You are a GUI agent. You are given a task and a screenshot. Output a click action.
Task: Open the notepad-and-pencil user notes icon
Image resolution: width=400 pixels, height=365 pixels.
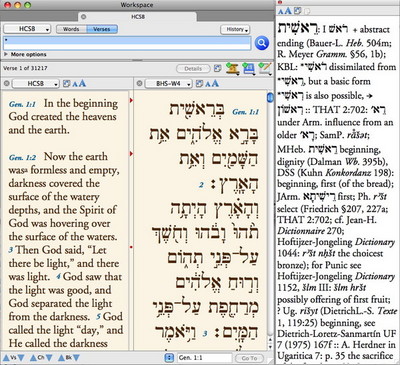coord(265,68)
